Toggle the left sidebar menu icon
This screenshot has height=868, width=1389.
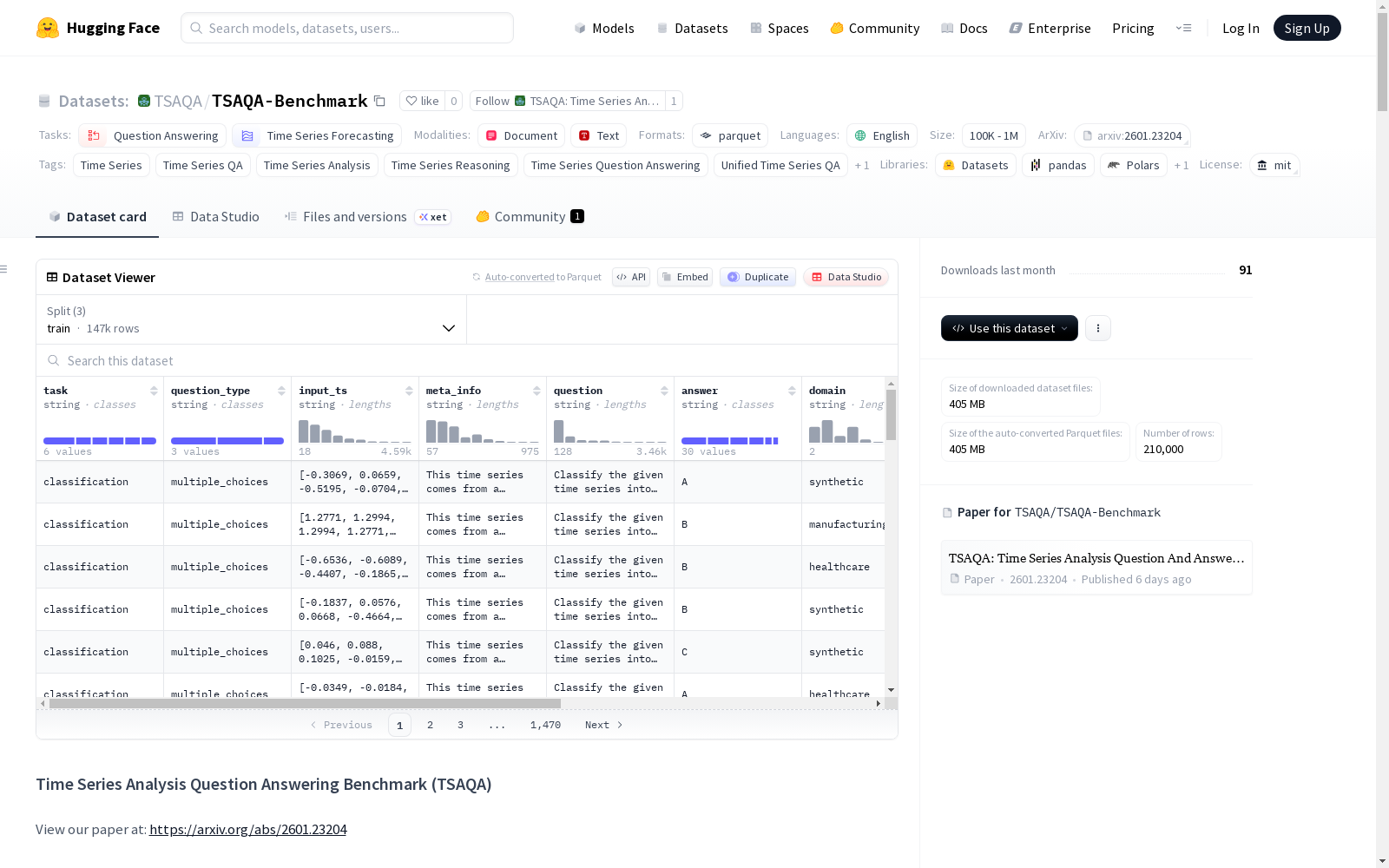click(3, 269)
